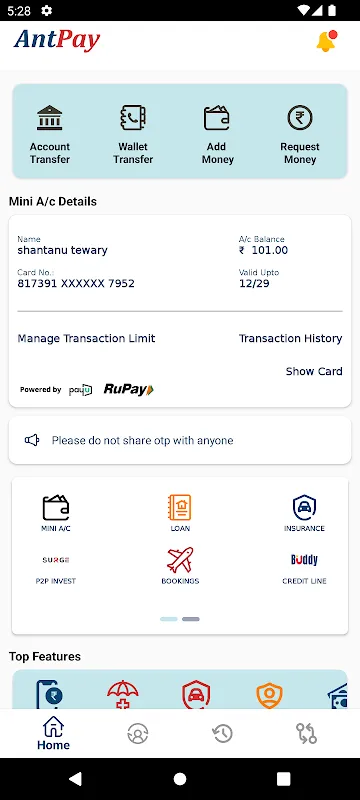Open the Buddy Credit Line tile
Image resolution: width=360 pixels, height=800 pixels.
point(304,569)
